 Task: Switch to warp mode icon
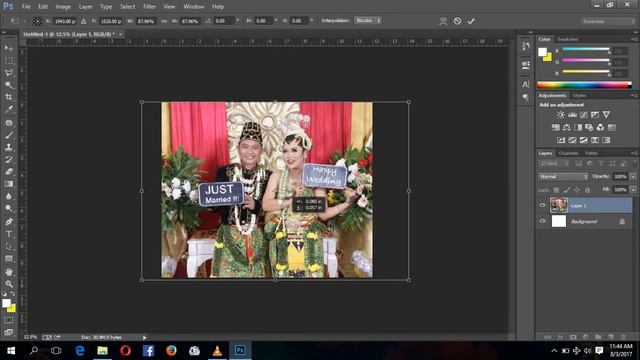tap(443, 21)
